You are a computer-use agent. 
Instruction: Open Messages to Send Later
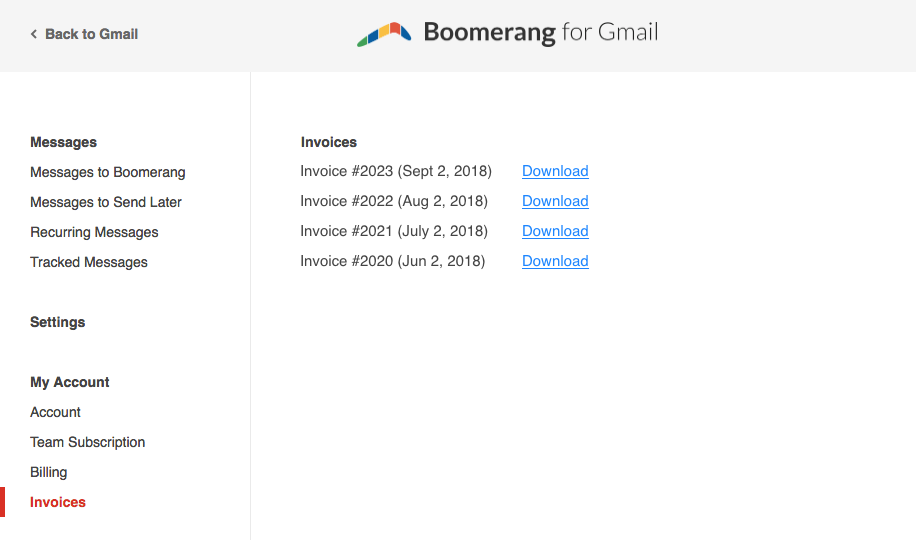(106, 202)
